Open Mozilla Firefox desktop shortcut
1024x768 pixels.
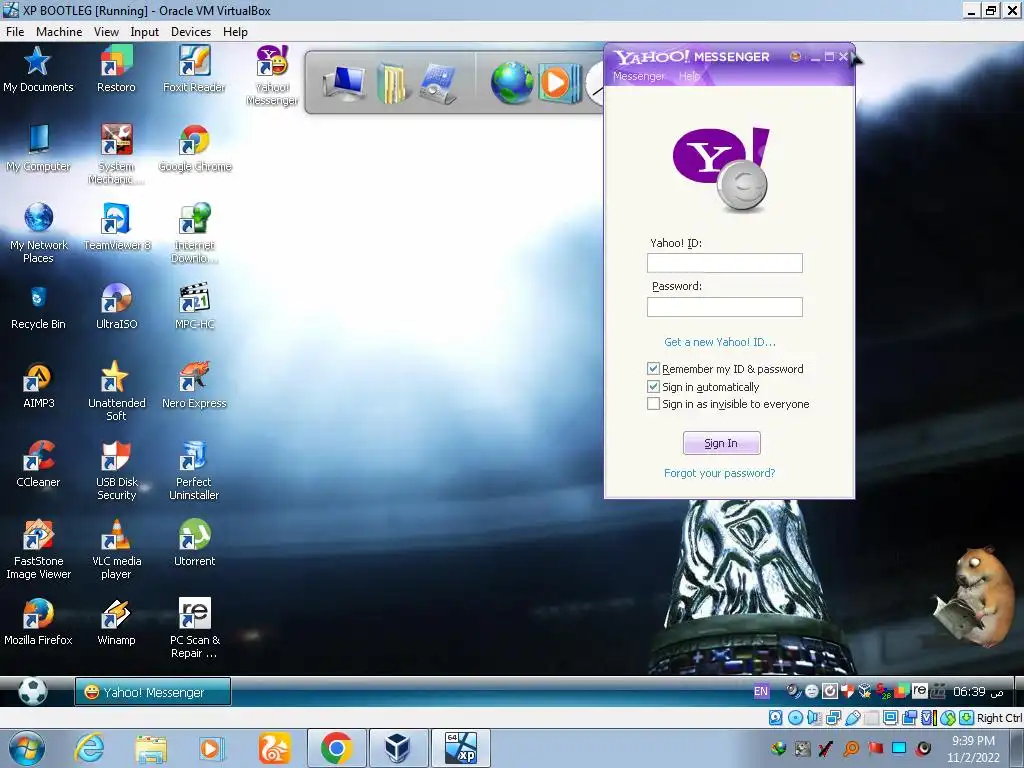[39, 622]
